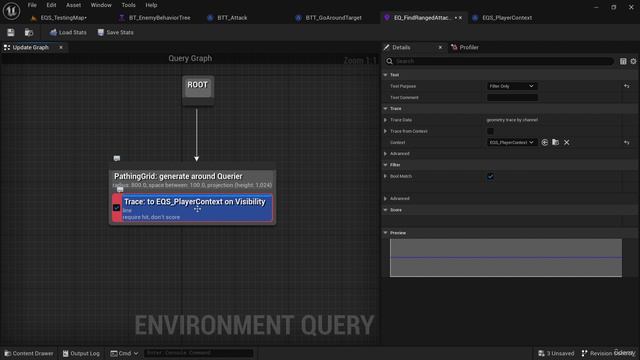
Task: Click Save Stats in the toolbar
Action: 116,32
